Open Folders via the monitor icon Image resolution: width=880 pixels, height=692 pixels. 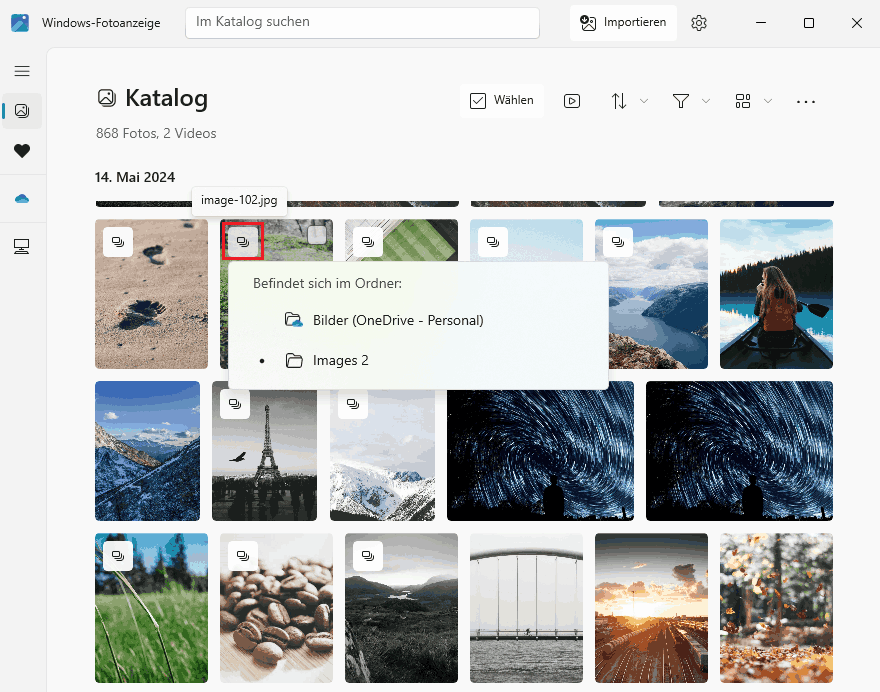[22, 246]
